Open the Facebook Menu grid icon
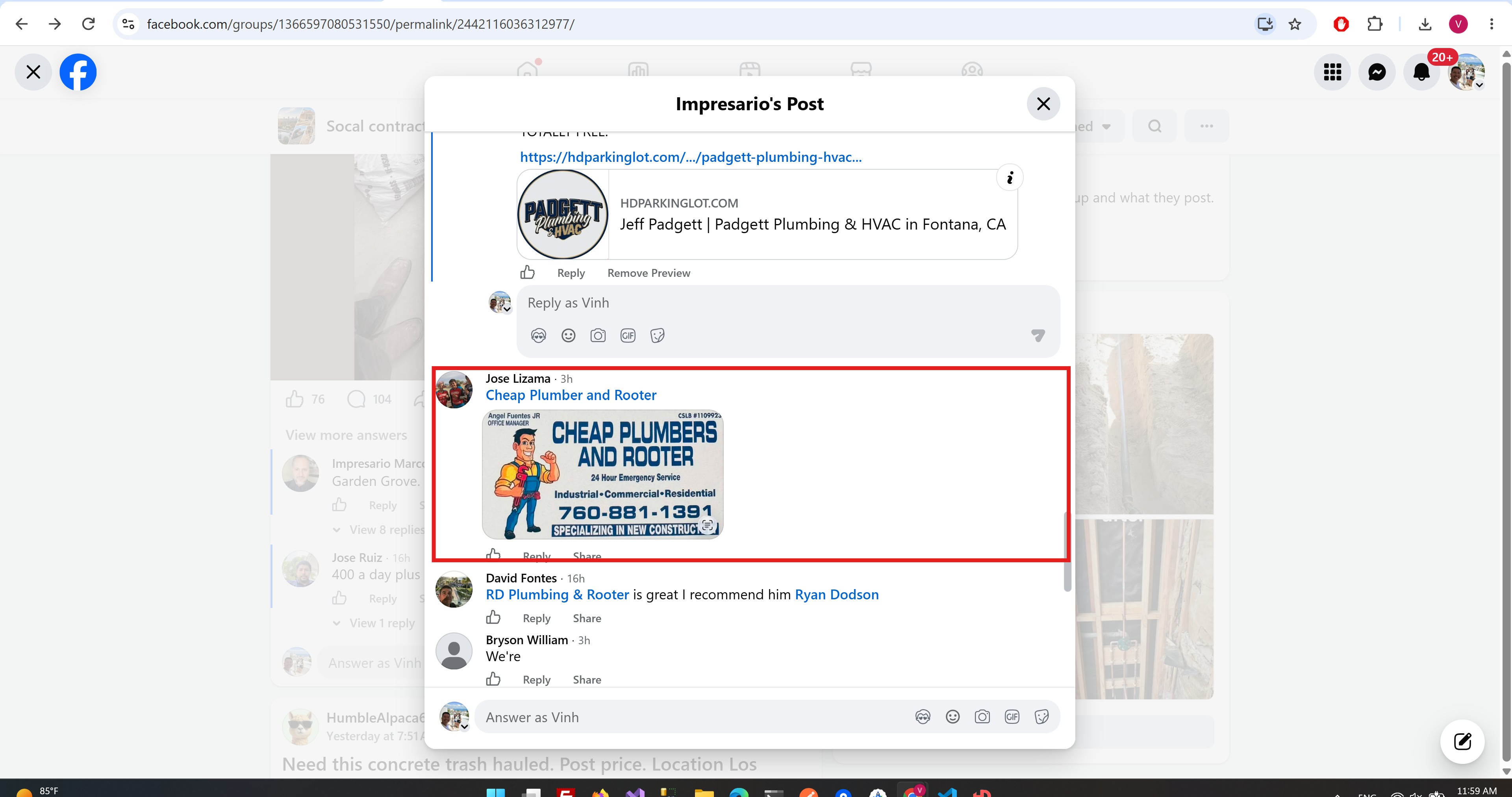 coord(1332,72)
